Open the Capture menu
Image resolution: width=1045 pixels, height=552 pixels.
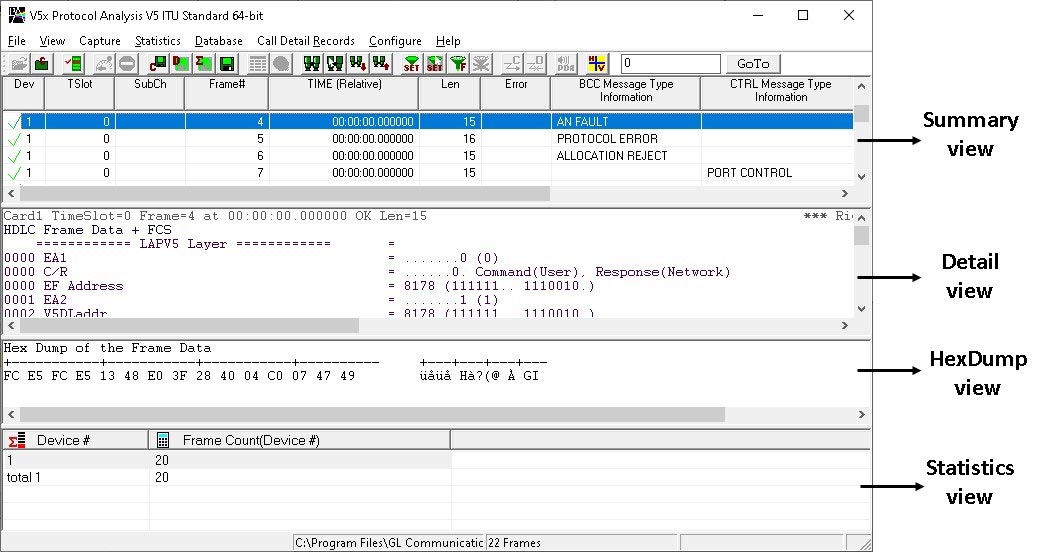pyautogui.click(x=100, y=41)
